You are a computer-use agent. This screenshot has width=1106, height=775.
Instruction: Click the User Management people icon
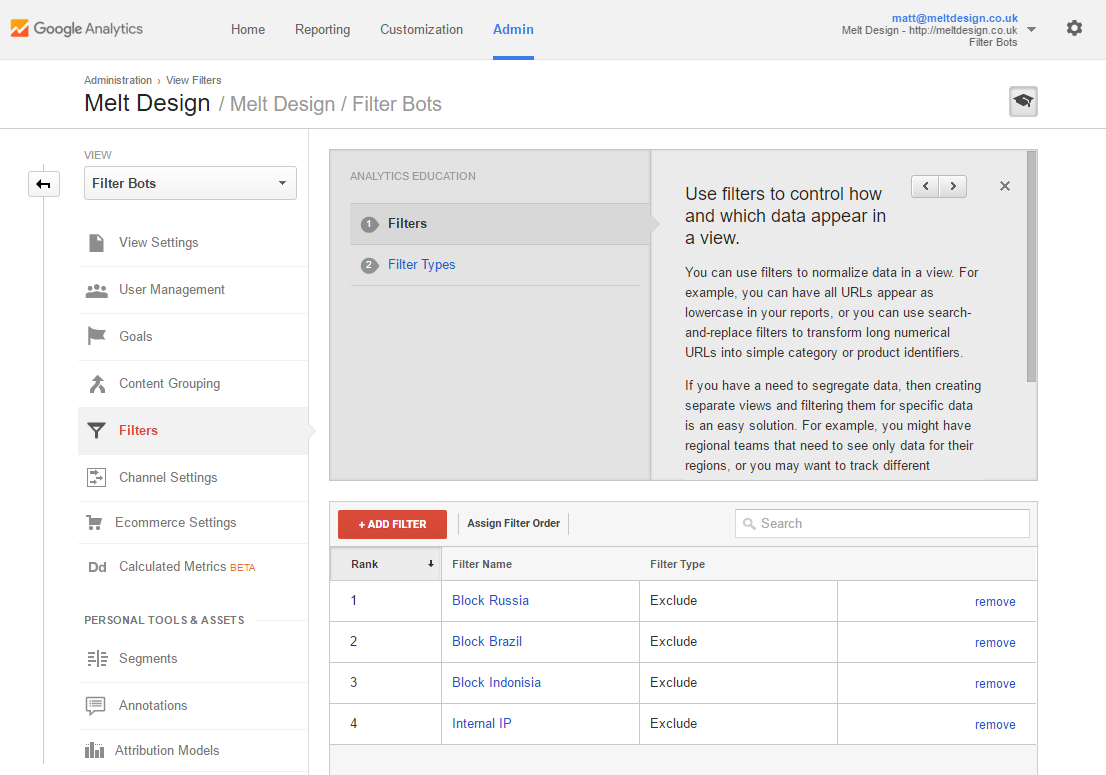96,290
